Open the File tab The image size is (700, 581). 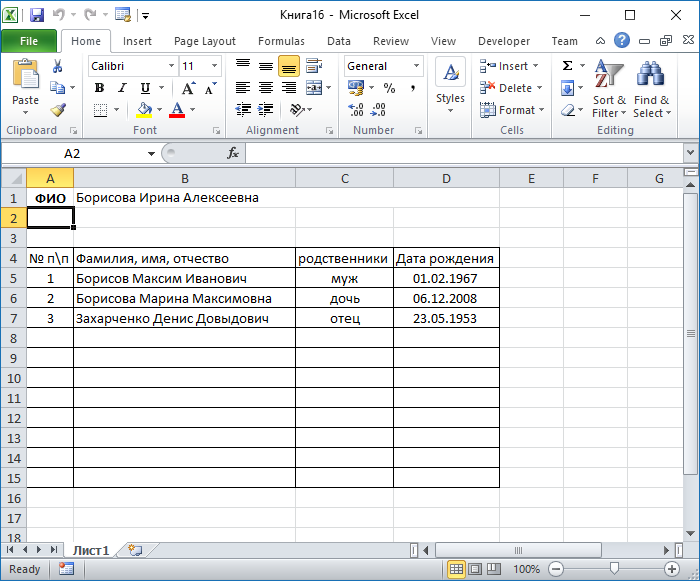click(x=29, y=41)
